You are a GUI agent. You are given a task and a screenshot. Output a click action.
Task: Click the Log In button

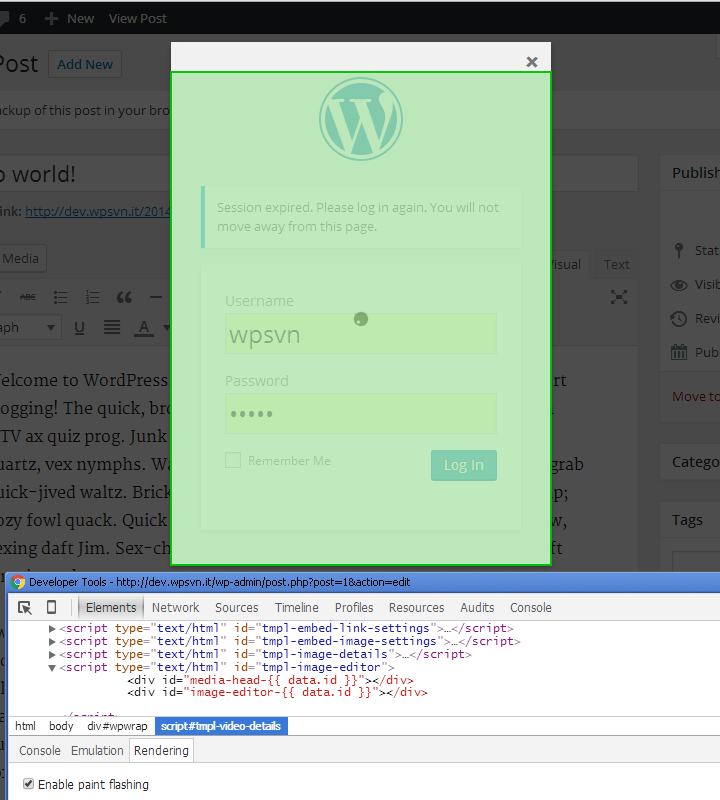click(464, 465)
